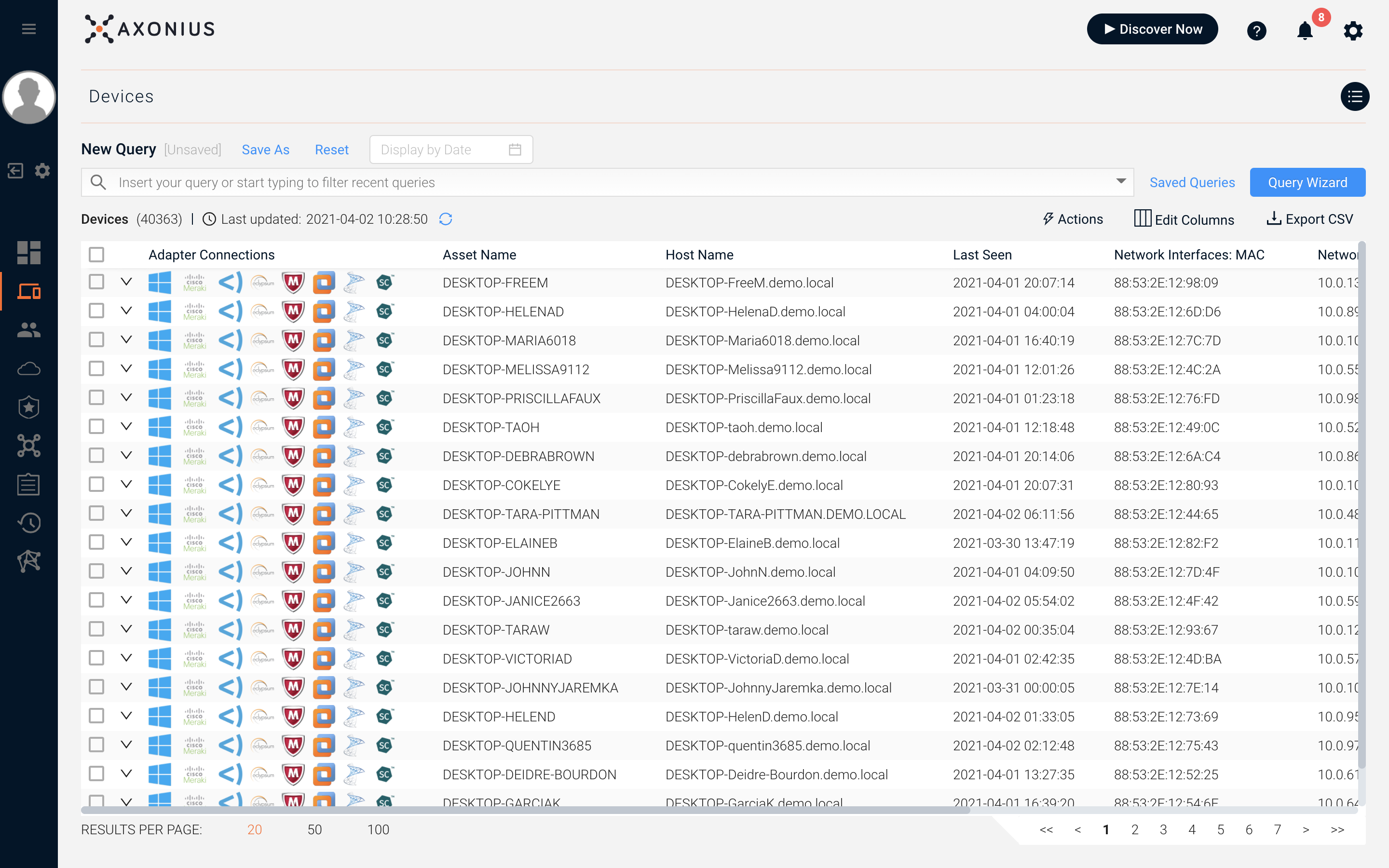Open Adapters from the sidebar node icon
Screen dimensions: 1389x868
pyautogui.click(x=29, y=446)
